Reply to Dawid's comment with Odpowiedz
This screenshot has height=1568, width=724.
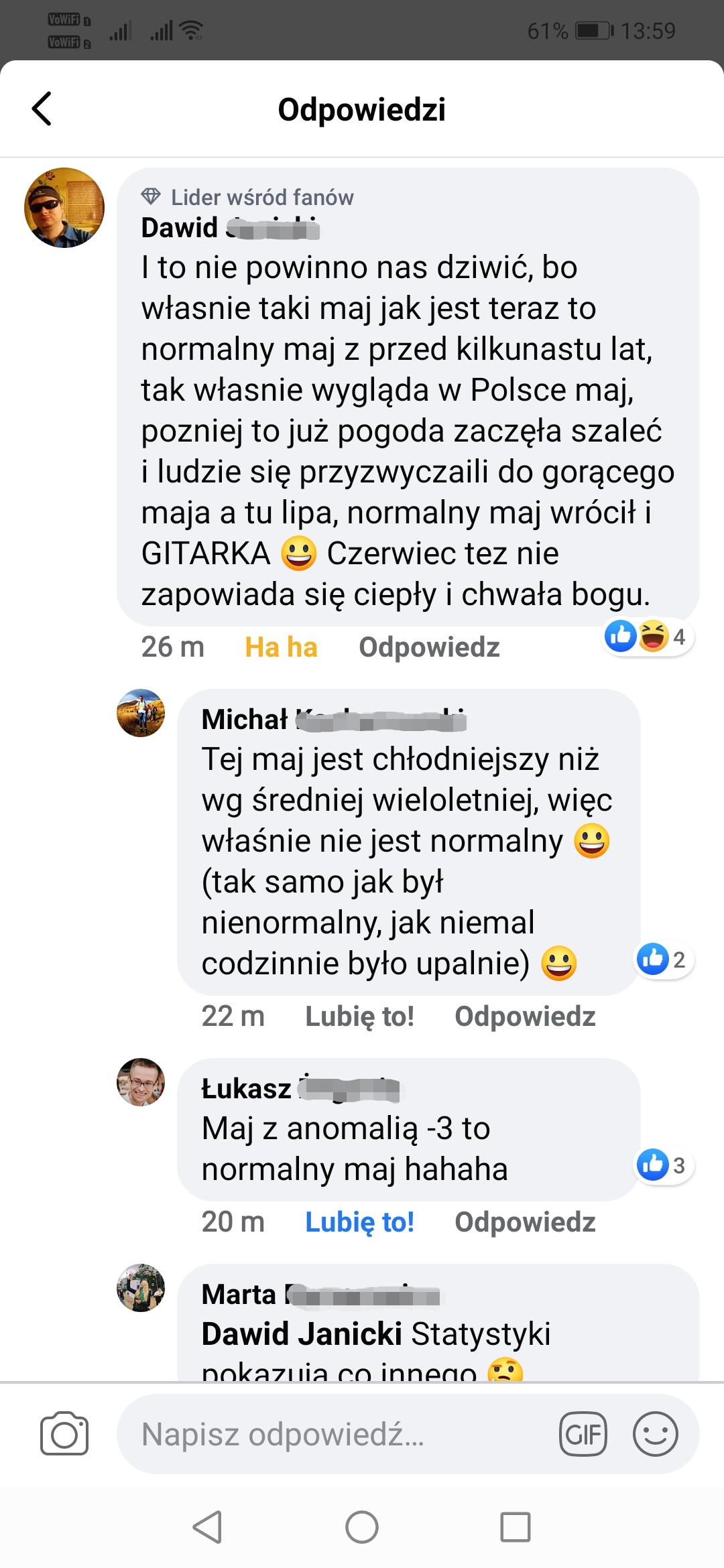click(x=429, y=647)
